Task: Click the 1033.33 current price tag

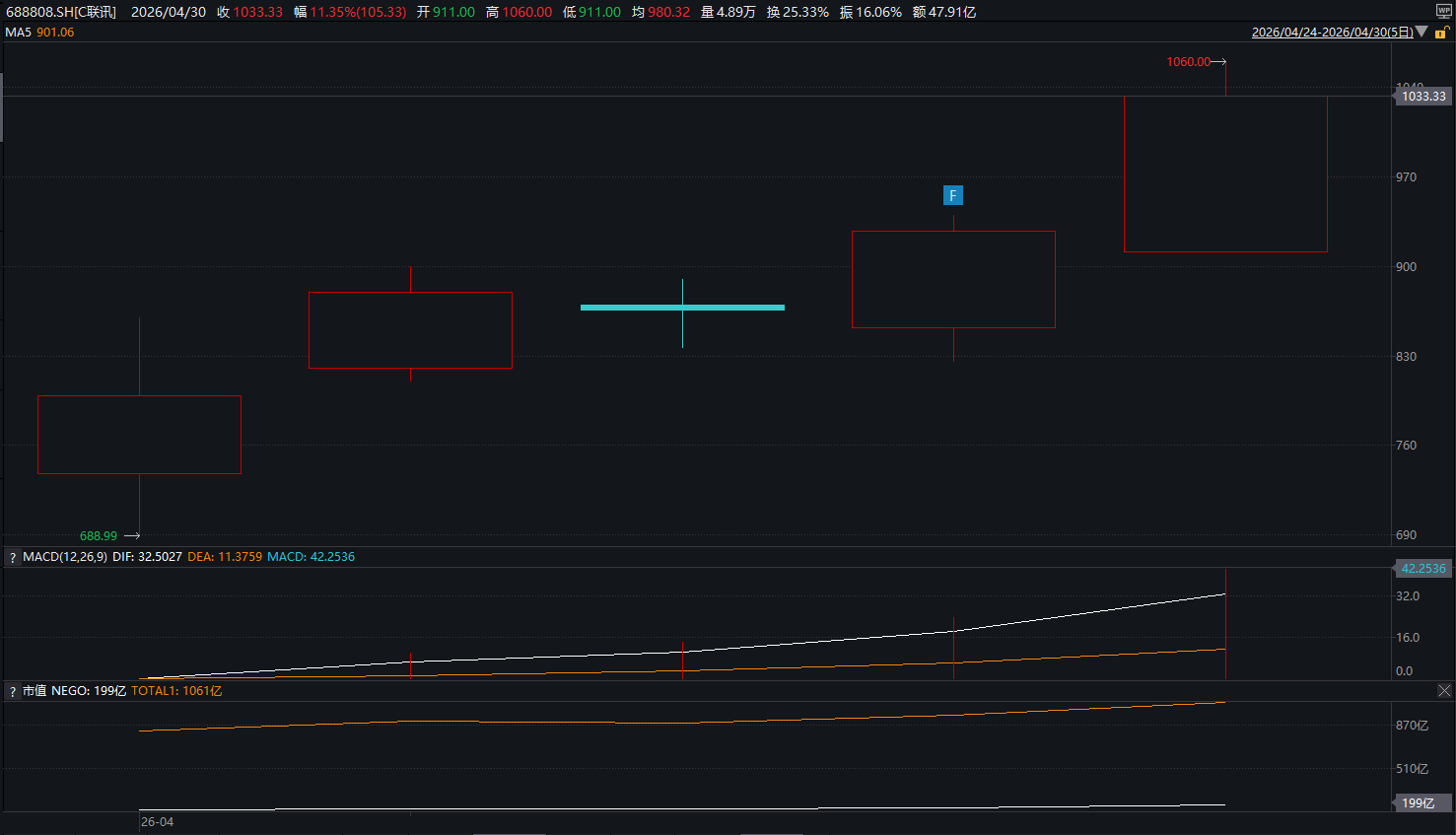Action: [x=1422, y=97]
